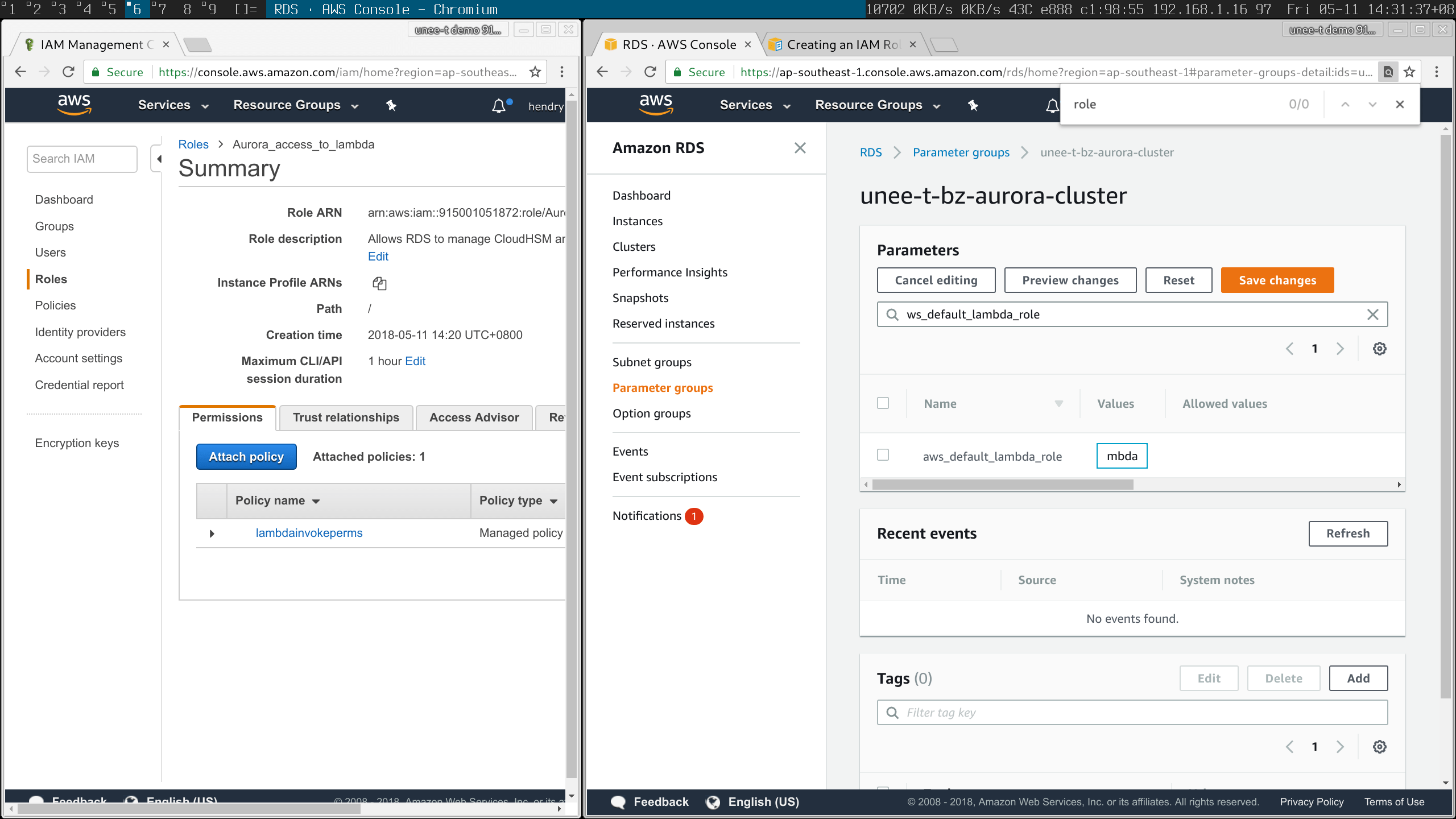Select the aws_default_lambda_role checkbox
This screenshot has height=819, width=1456.
point(883,455)
